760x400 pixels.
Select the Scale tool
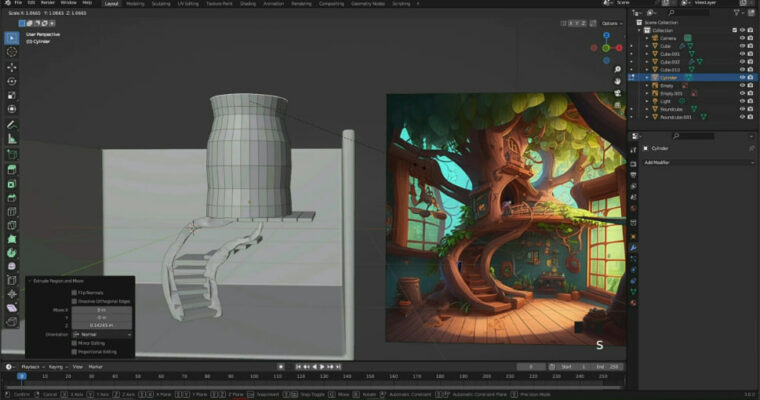[x=12, y=95]
